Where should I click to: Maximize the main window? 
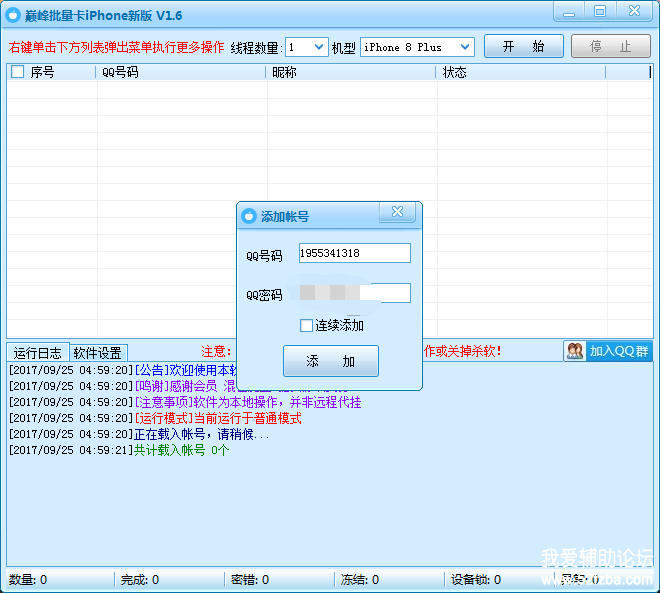tap(600, 11)
